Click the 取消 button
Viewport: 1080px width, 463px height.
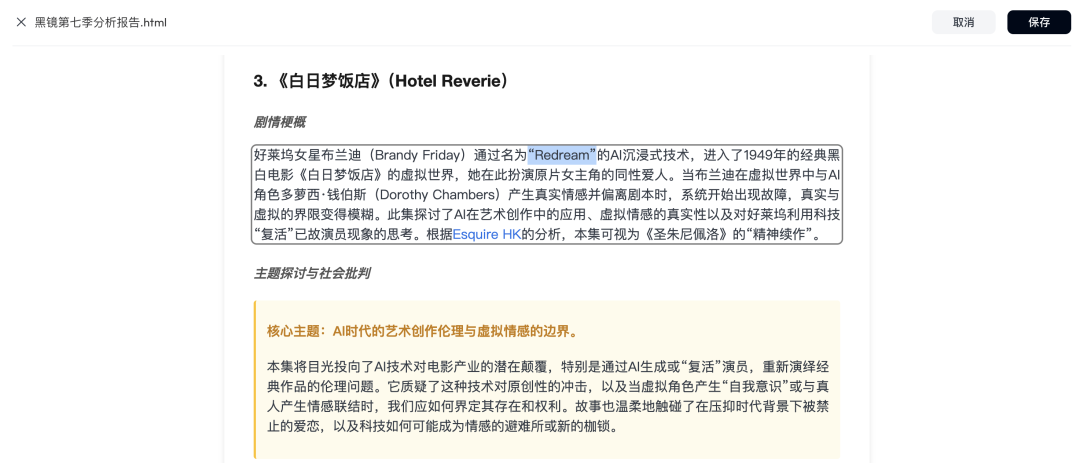coord(963,22)
